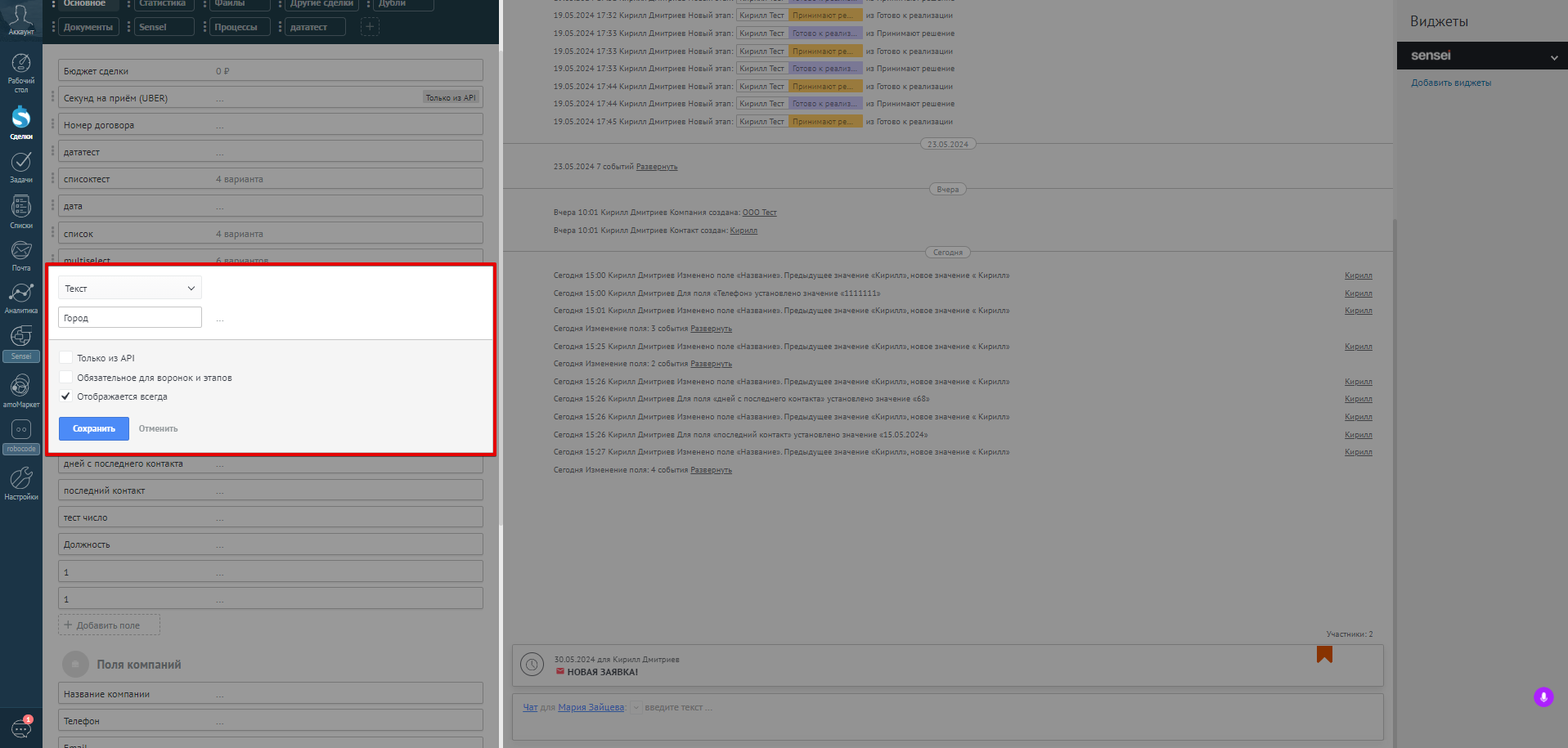
Task: Expand 23.05.2024 7 событий Развернуть
Action: [657, 167]
